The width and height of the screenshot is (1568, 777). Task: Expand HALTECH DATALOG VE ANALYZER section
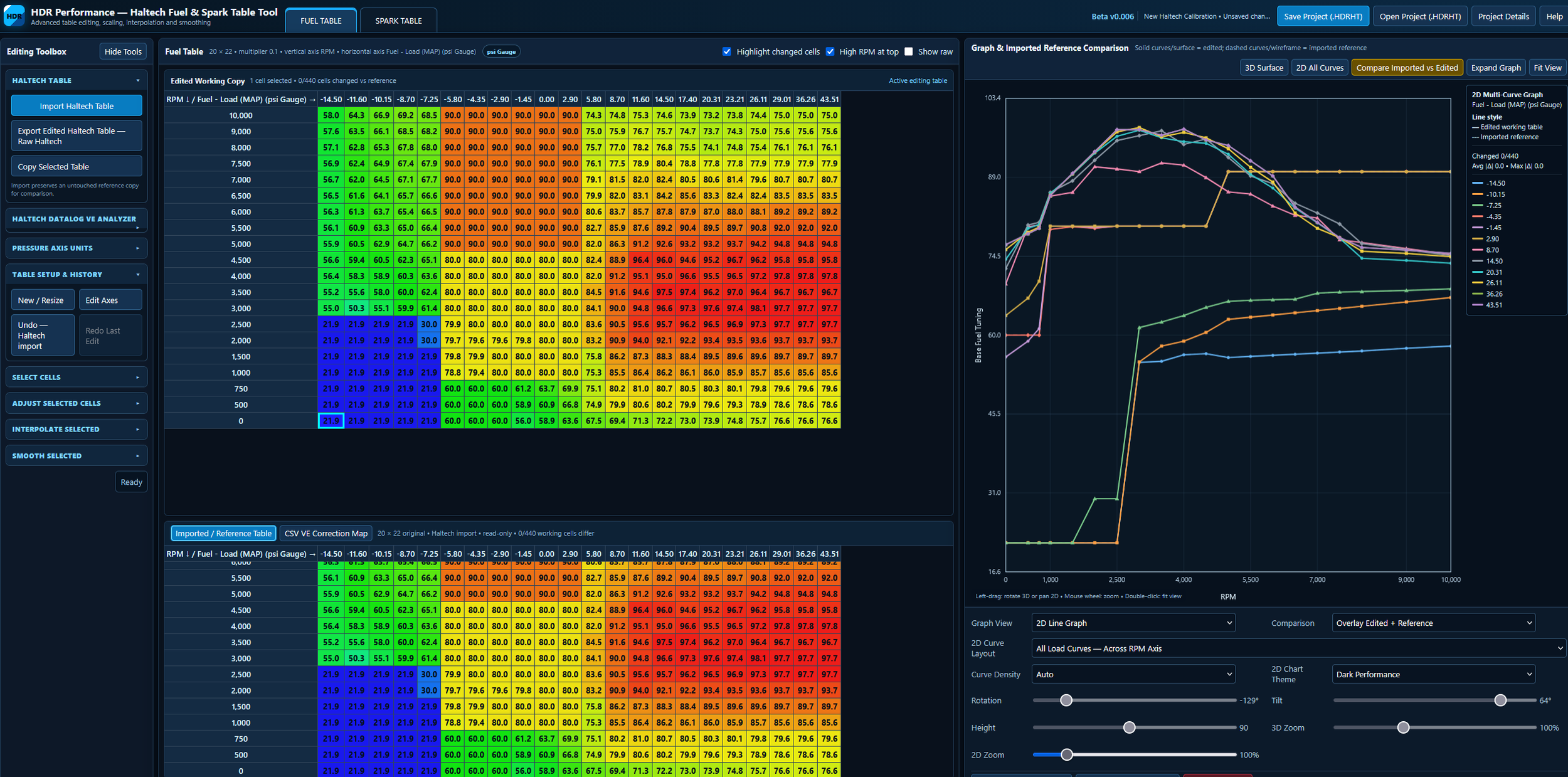(77, 219)
